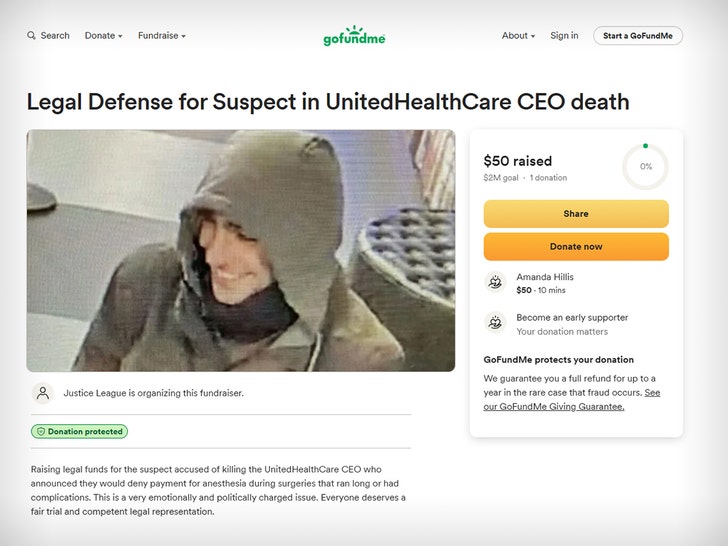This screenshot has width=728, height=546.
Task: Expand the Donate dropdown menu
Action: [104, 36]
